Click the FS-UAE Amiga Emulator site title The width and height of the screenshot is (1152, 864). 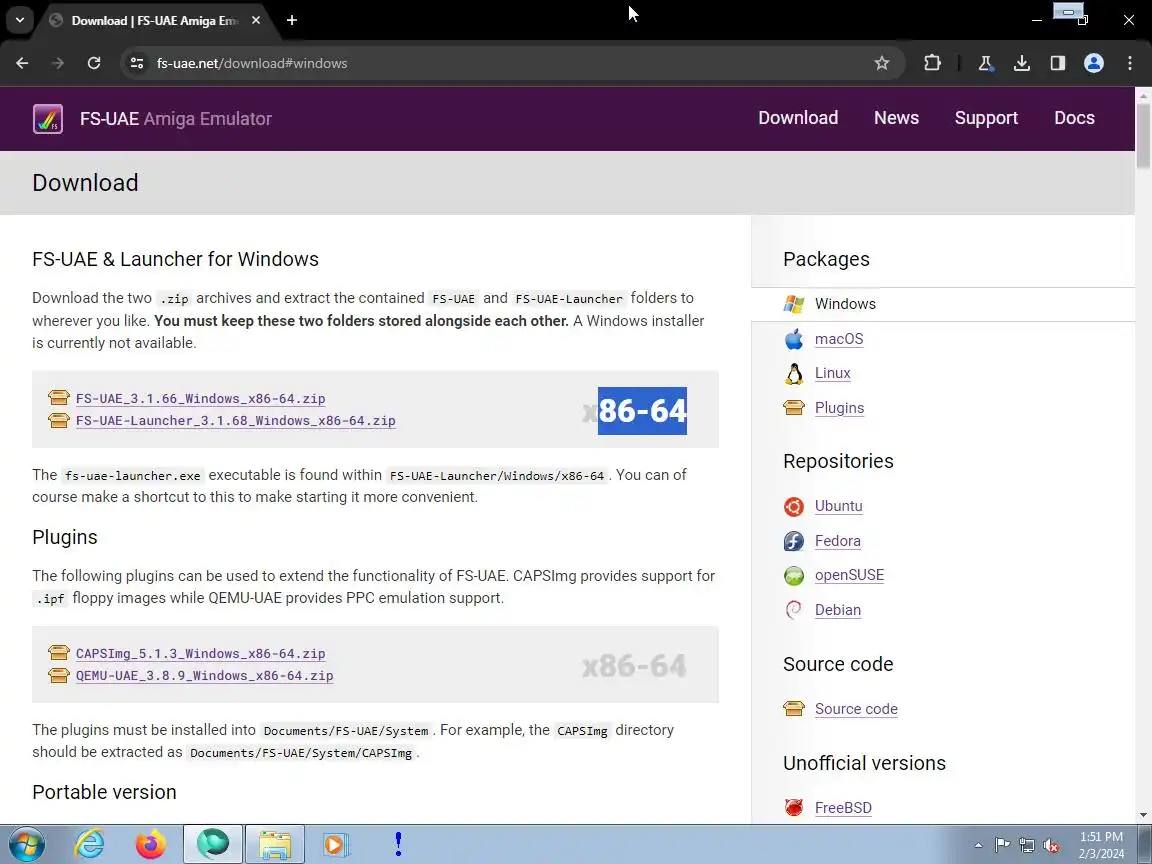pos(176,118)
